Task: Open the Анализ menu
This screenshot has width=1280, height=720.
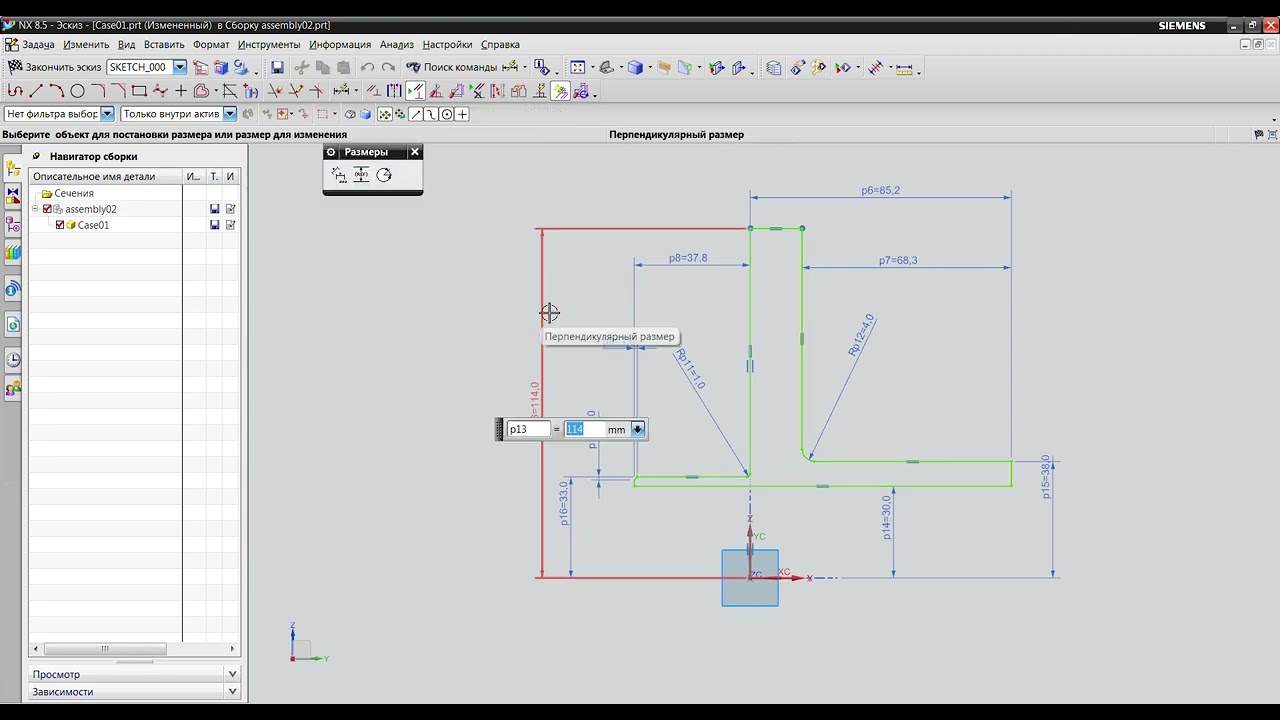Action: 397,44
